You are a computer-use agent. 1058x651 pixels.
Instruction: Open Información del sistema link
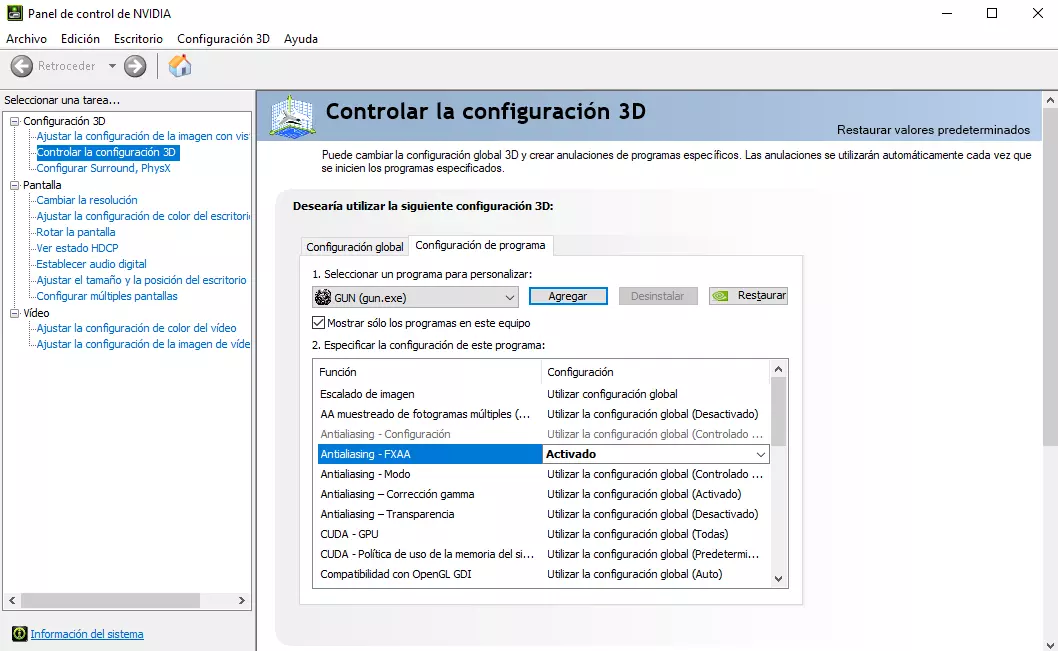pos(87,634)
